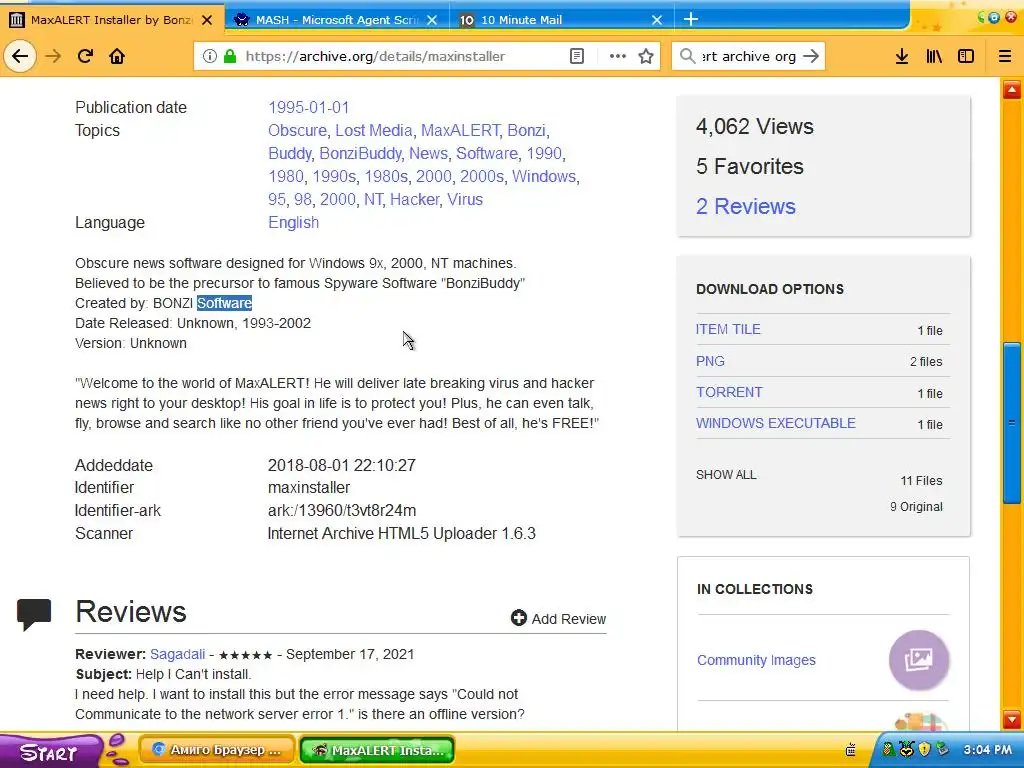
Task: Open page actions three-dot menu
Action: [x=617, y=56]
